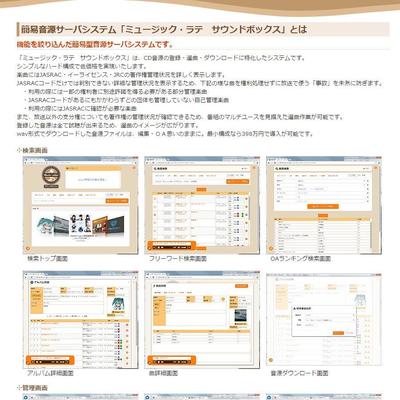Click the orange player bar in アルバム詳細画面 screenshot
The image size is (400, 400).
(x=50, y=360)
